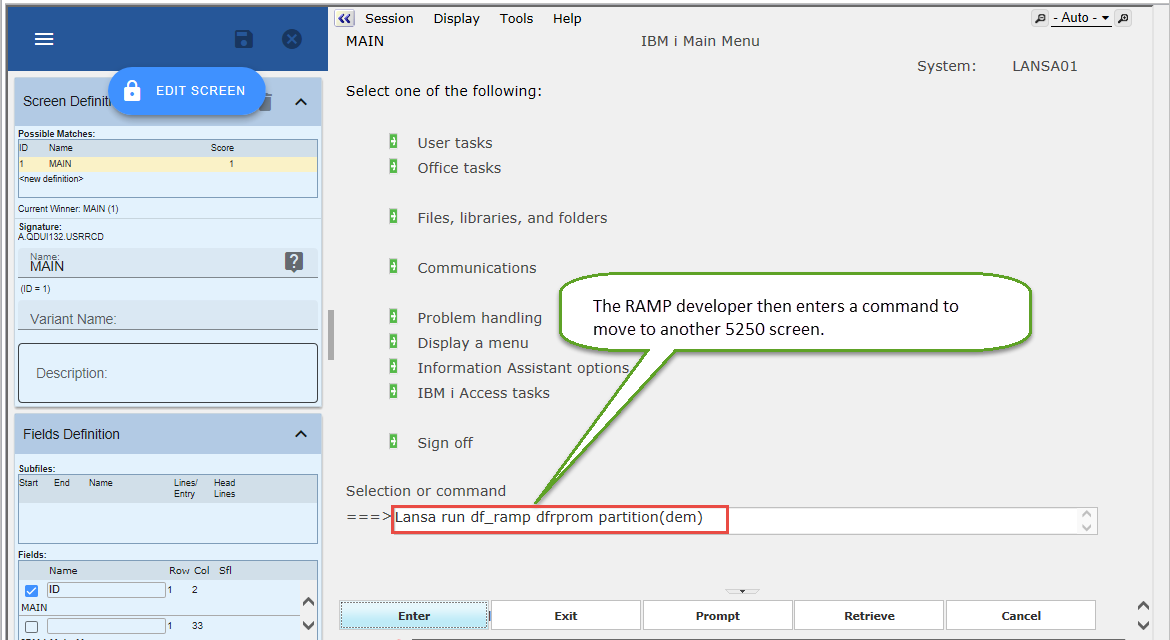
Task: Click the circular X cancel icon
Action: pyautogui.click(x=292, y=39)
